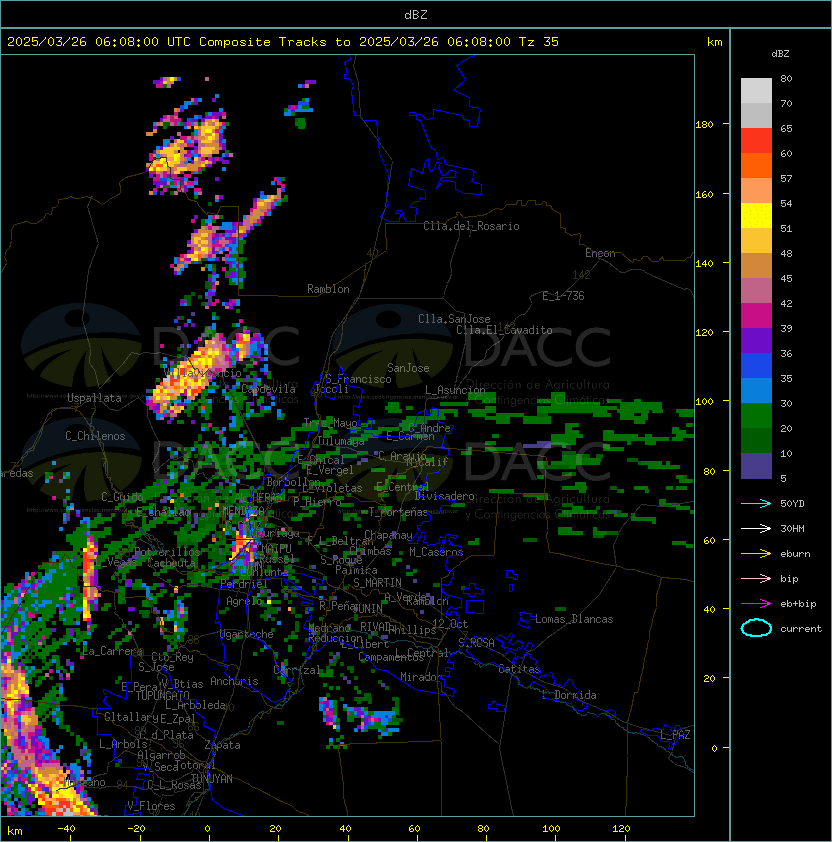Select the light gray 80 dBZ swatch

pos(756,91)
